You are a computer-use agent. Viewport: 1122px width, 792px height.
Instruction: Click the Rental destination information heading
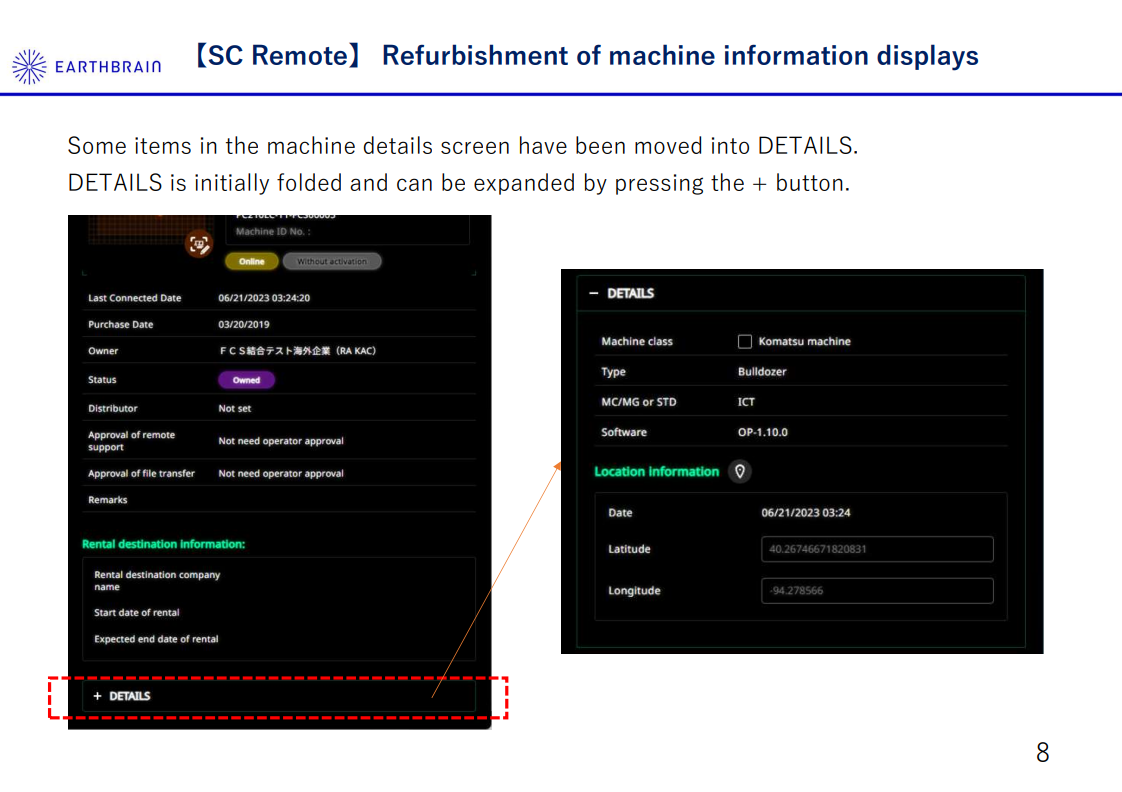[163, 544]
